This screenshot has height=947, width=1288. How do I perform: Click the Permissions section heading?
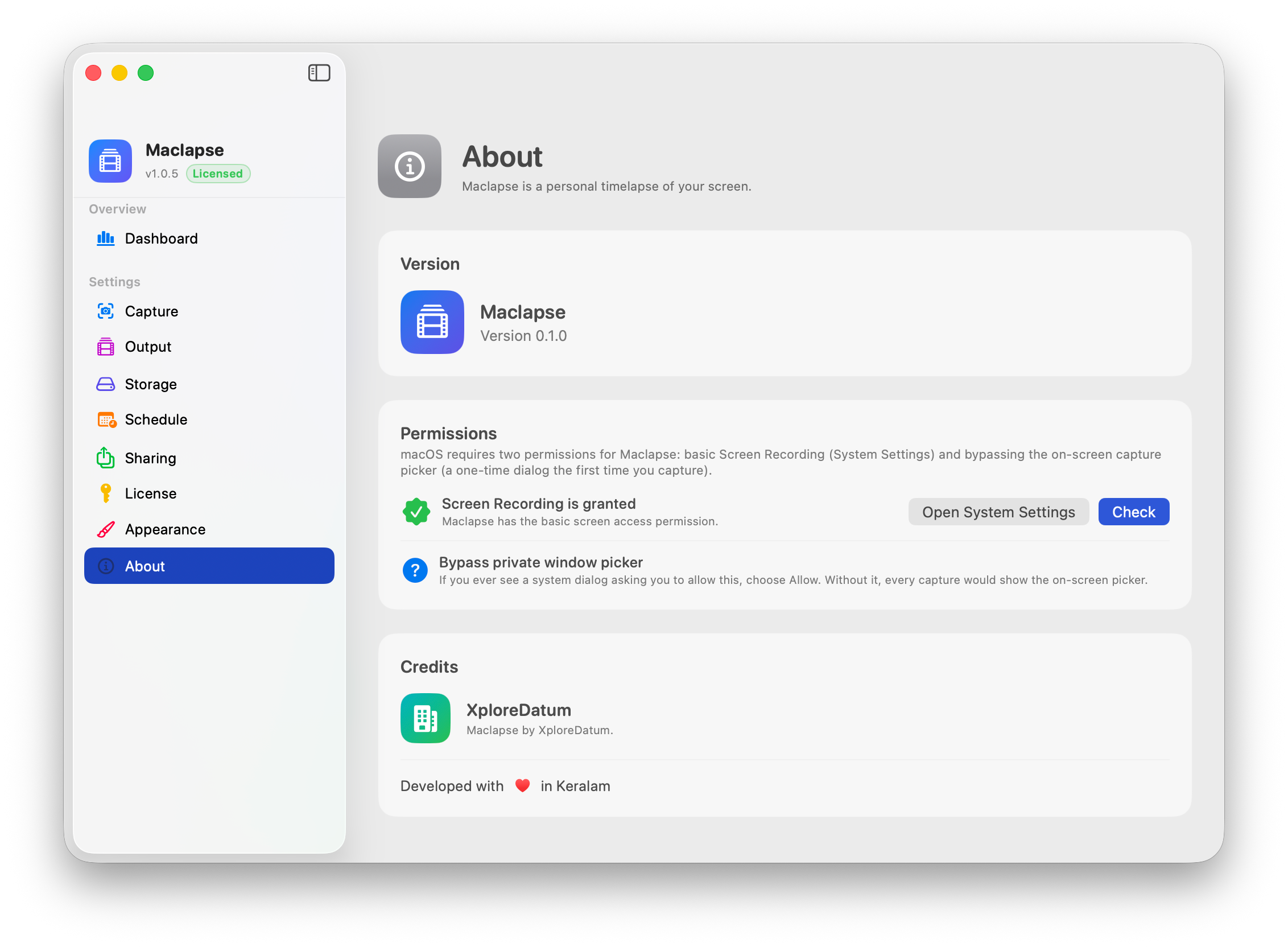click(x=448, y=433)
